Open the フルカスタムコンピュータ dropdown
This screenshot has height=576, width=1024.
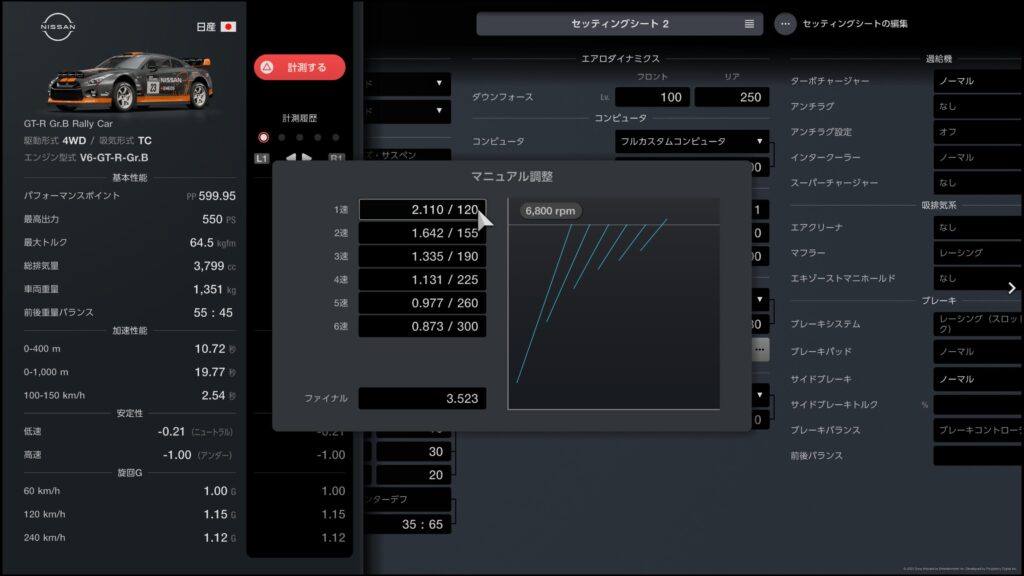click(x=692, y=141)
